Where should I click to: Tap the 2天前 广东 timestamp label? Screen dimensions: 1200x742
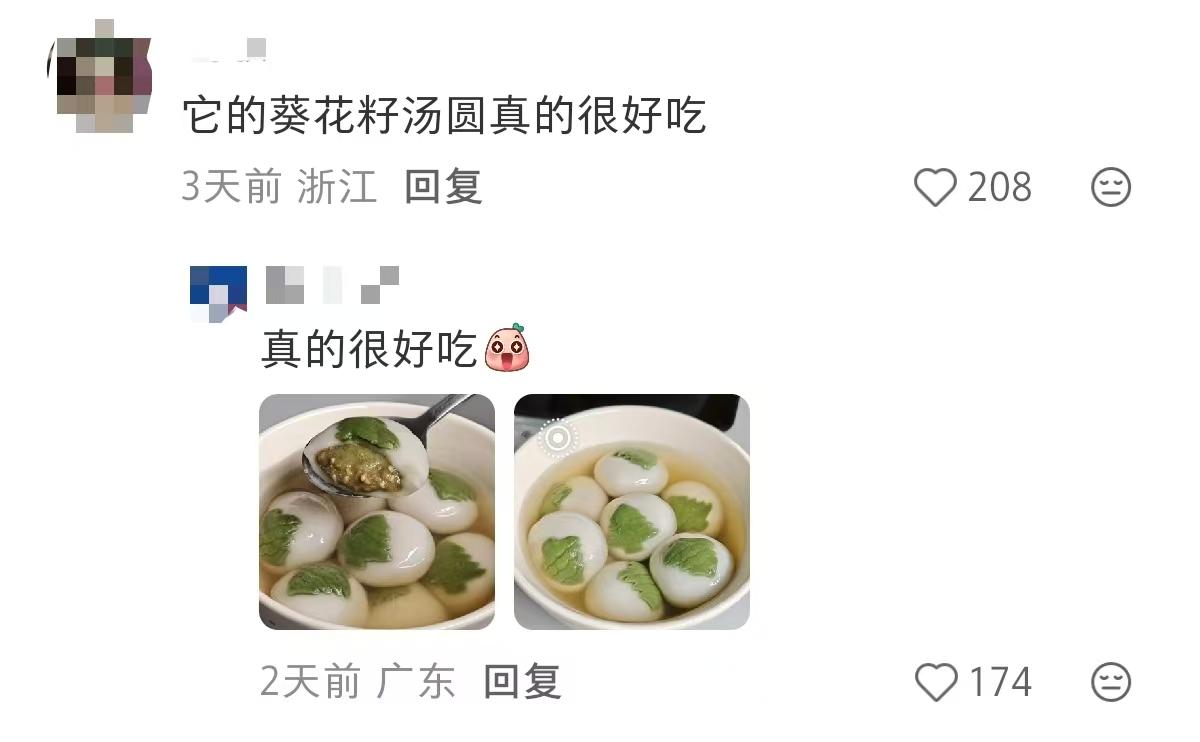(x=358, y=682)
